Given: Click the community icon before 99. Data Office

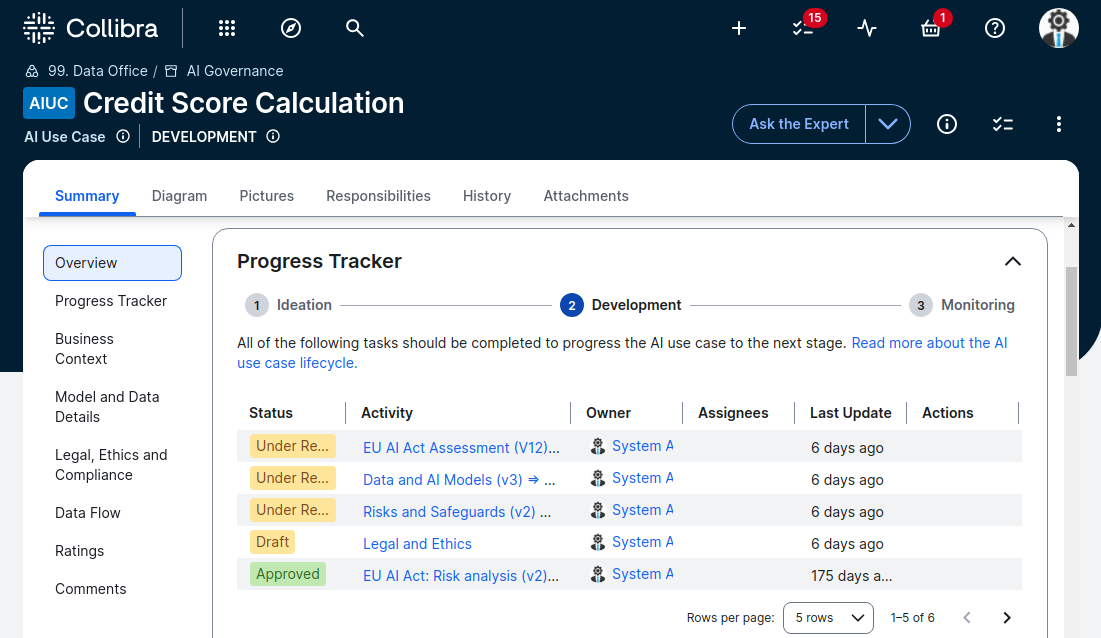Looking at the screenshot, I should (32, 71).
